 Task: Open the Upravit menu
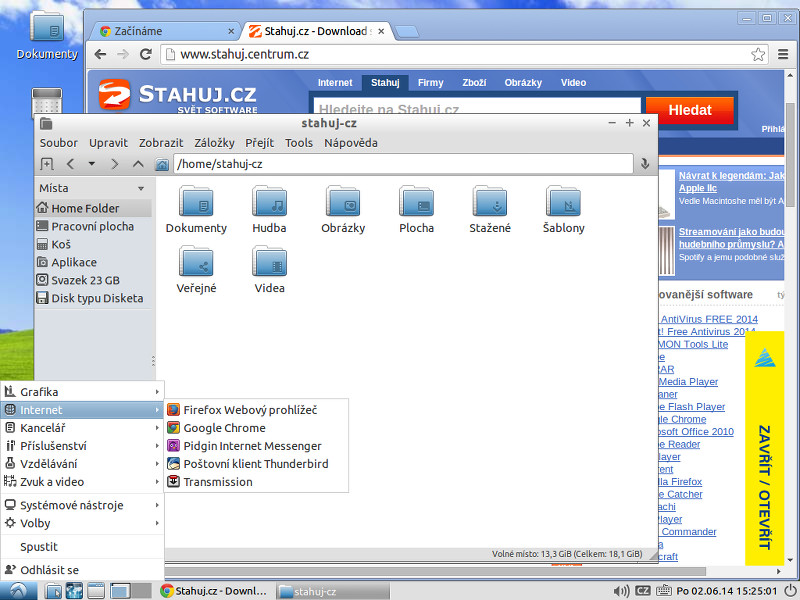[108, 143]
